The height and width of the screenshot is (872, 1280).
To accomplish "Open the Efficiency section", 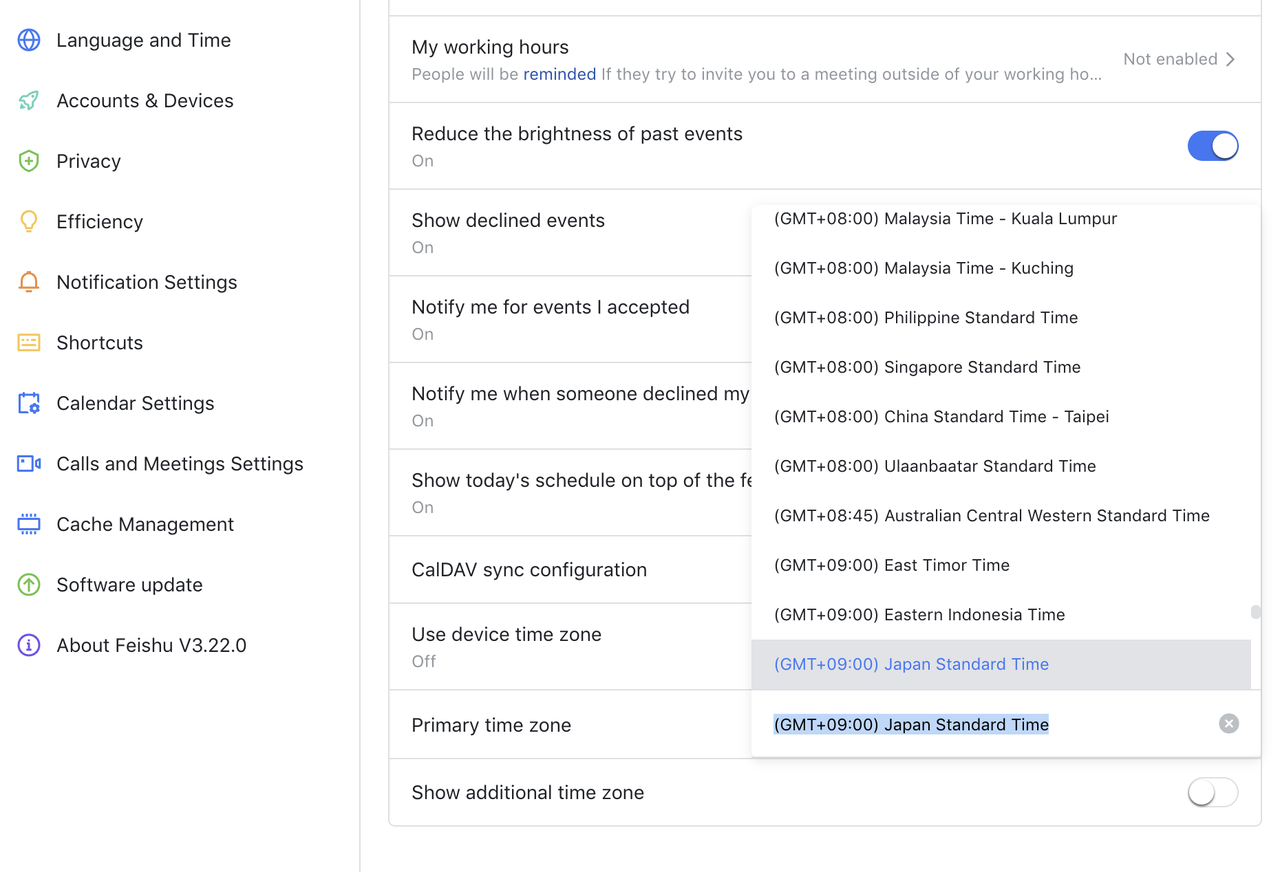I will 99,221.
